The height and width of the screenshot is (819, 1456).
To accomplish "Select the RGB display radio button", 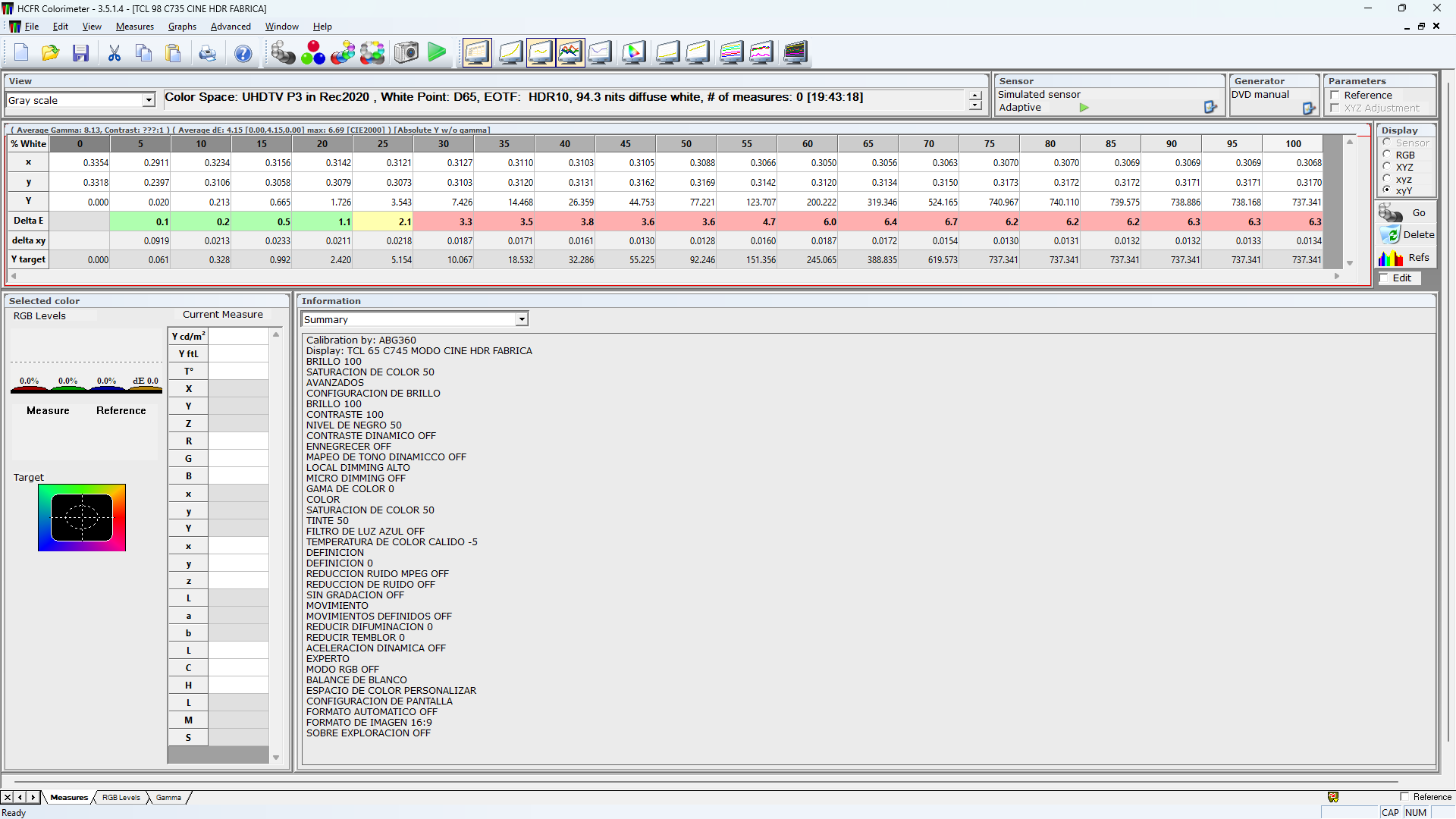I will coord(1387,155).
